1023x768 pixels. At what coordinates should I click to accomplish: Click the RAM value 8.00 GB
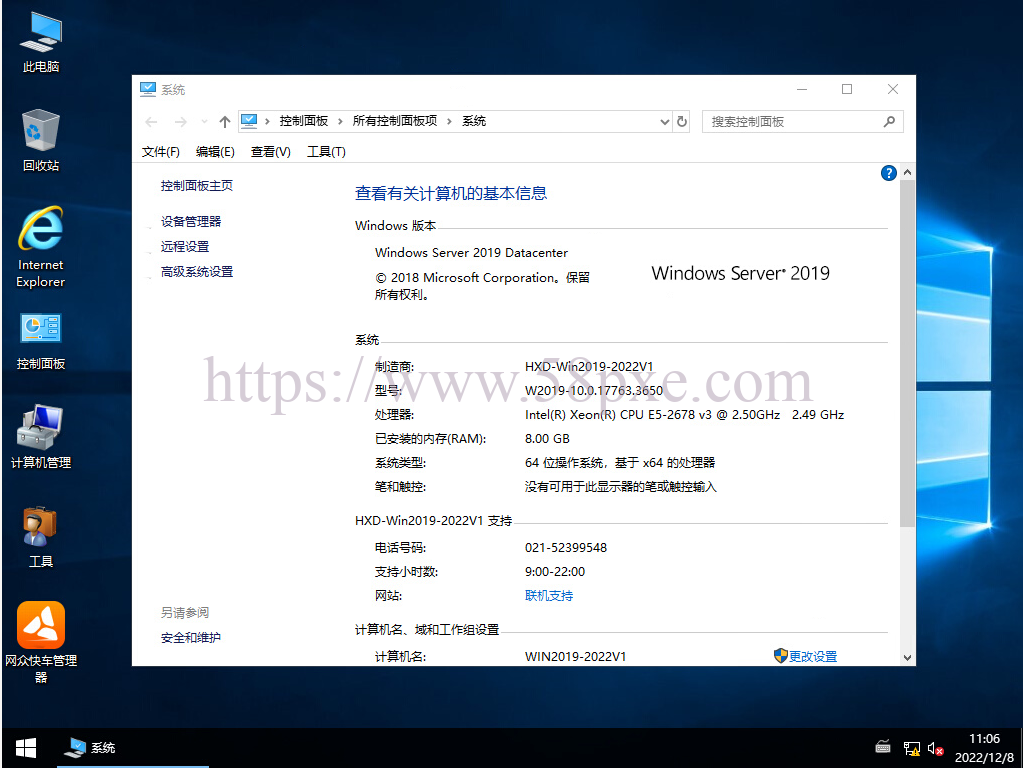pyautogui.click(x=547, y=439)
